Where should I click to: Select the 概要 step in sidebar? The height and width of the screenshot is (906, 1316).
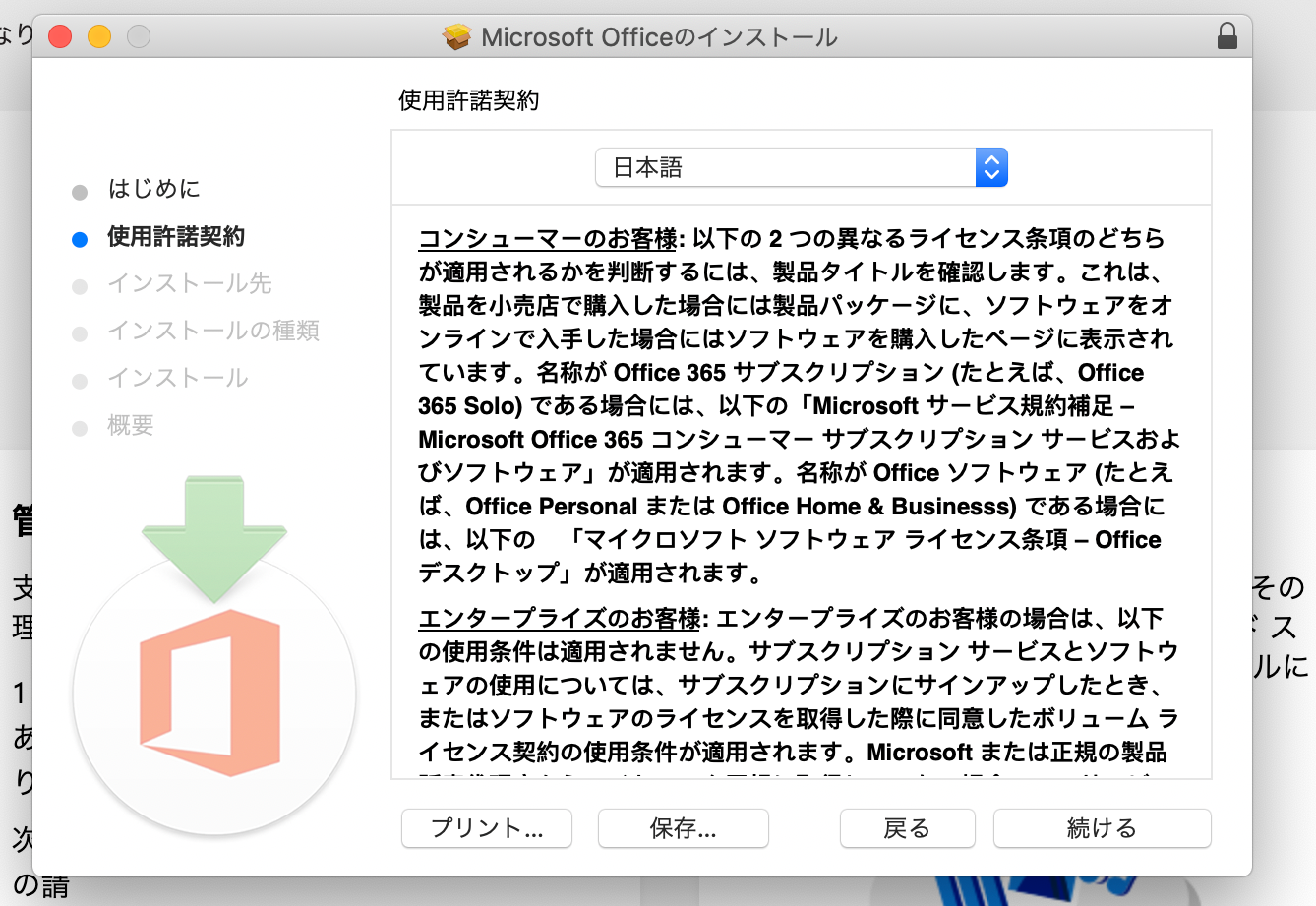131,425
